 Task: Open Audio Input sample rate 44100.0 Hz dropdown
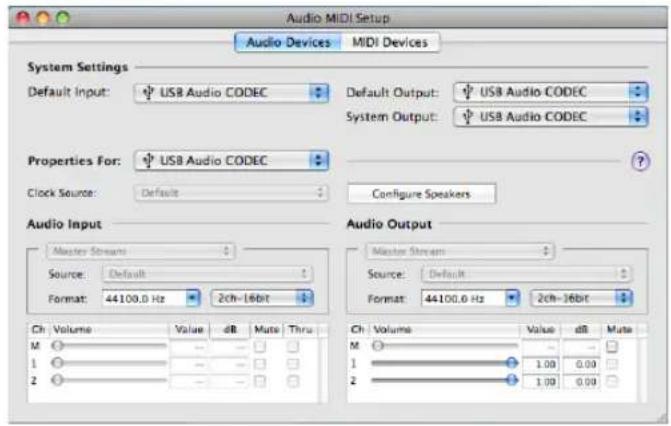tap(151, 298)
